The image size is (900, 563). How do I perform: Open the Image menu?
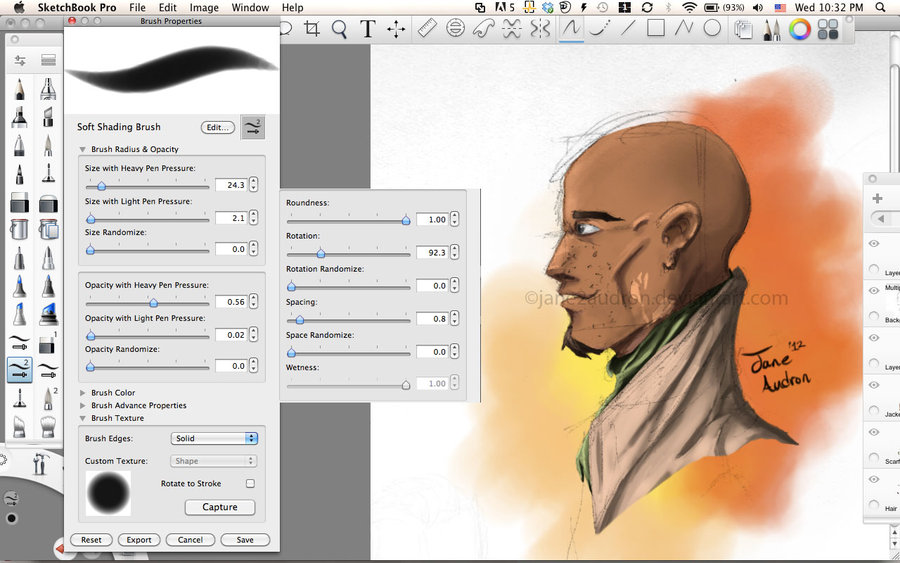[204, 8]
